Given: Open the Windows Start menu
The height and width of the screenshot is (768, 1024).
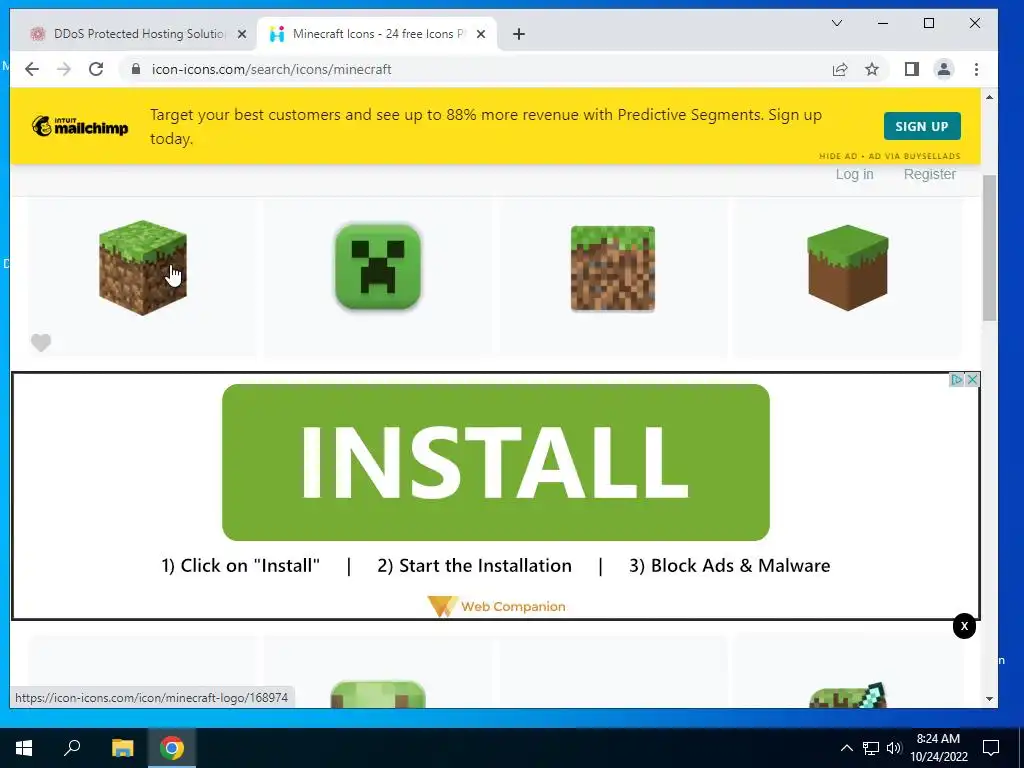Looking at the screenshot, I should coord(24,748).
